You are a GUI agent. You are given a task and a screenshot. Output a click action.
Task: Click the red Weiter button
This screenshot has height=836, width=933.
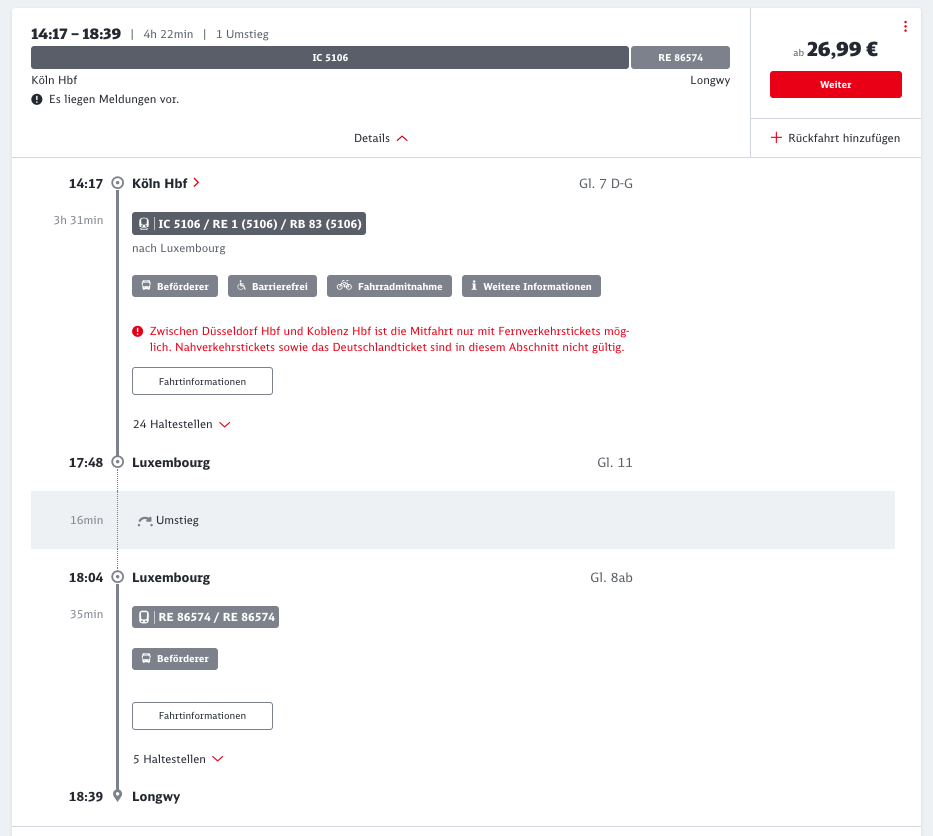point(835,85)
